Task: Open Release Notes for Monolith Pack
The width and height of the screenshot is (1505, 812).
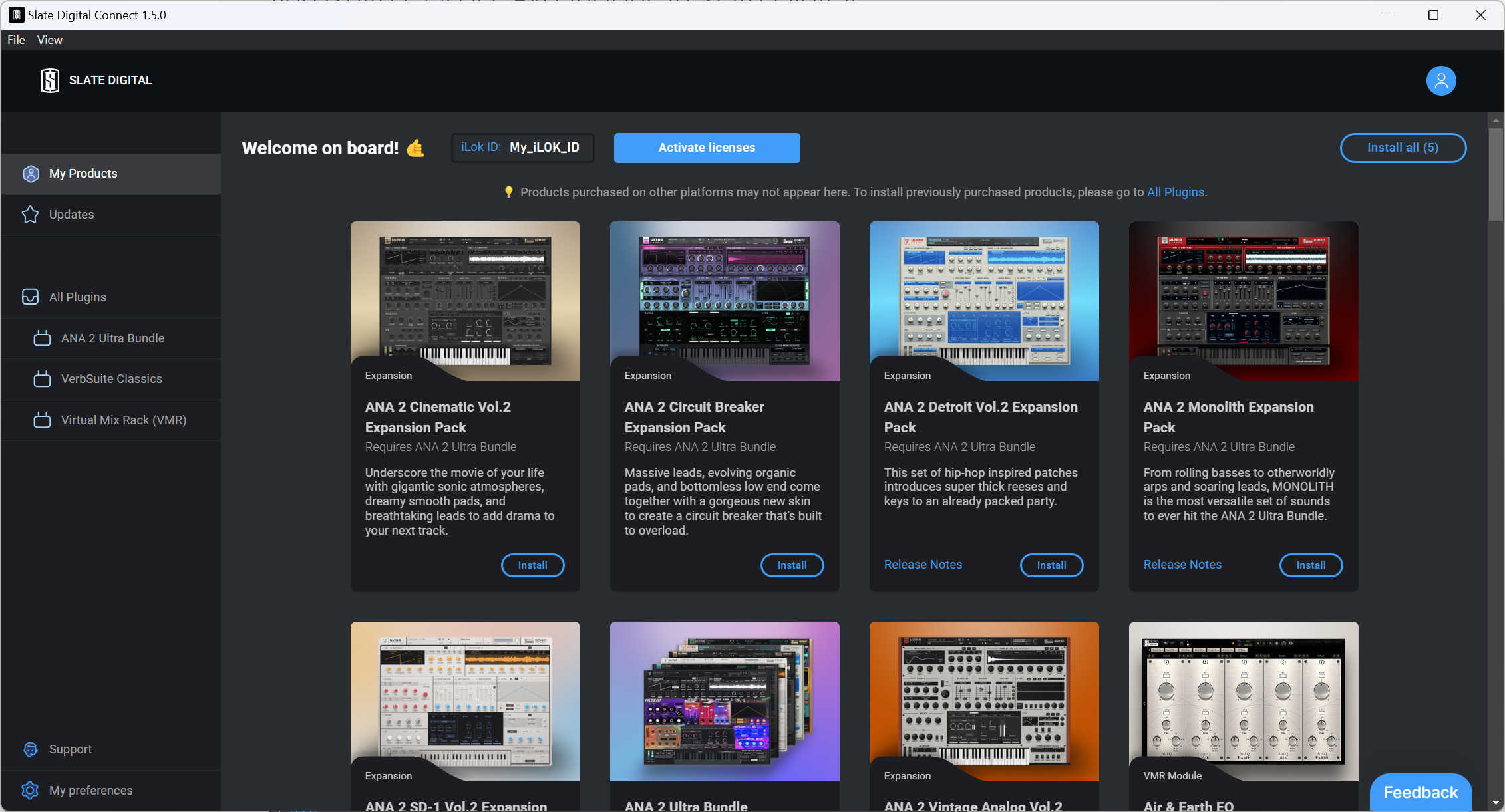Action: (x=1182, y=565)
